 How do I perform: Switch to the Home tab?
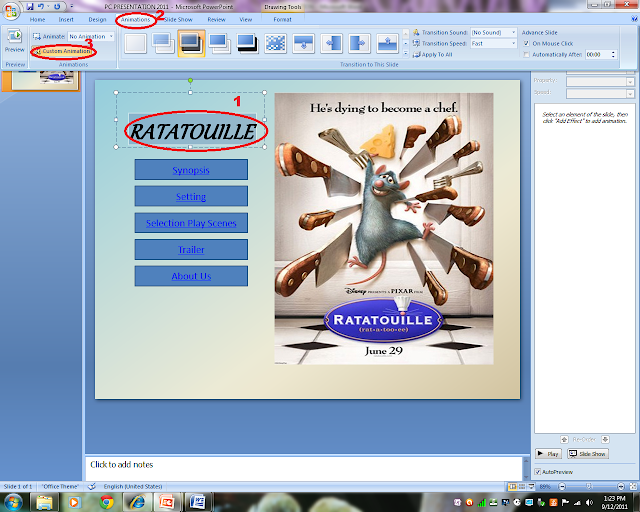[x=37, y=19]
